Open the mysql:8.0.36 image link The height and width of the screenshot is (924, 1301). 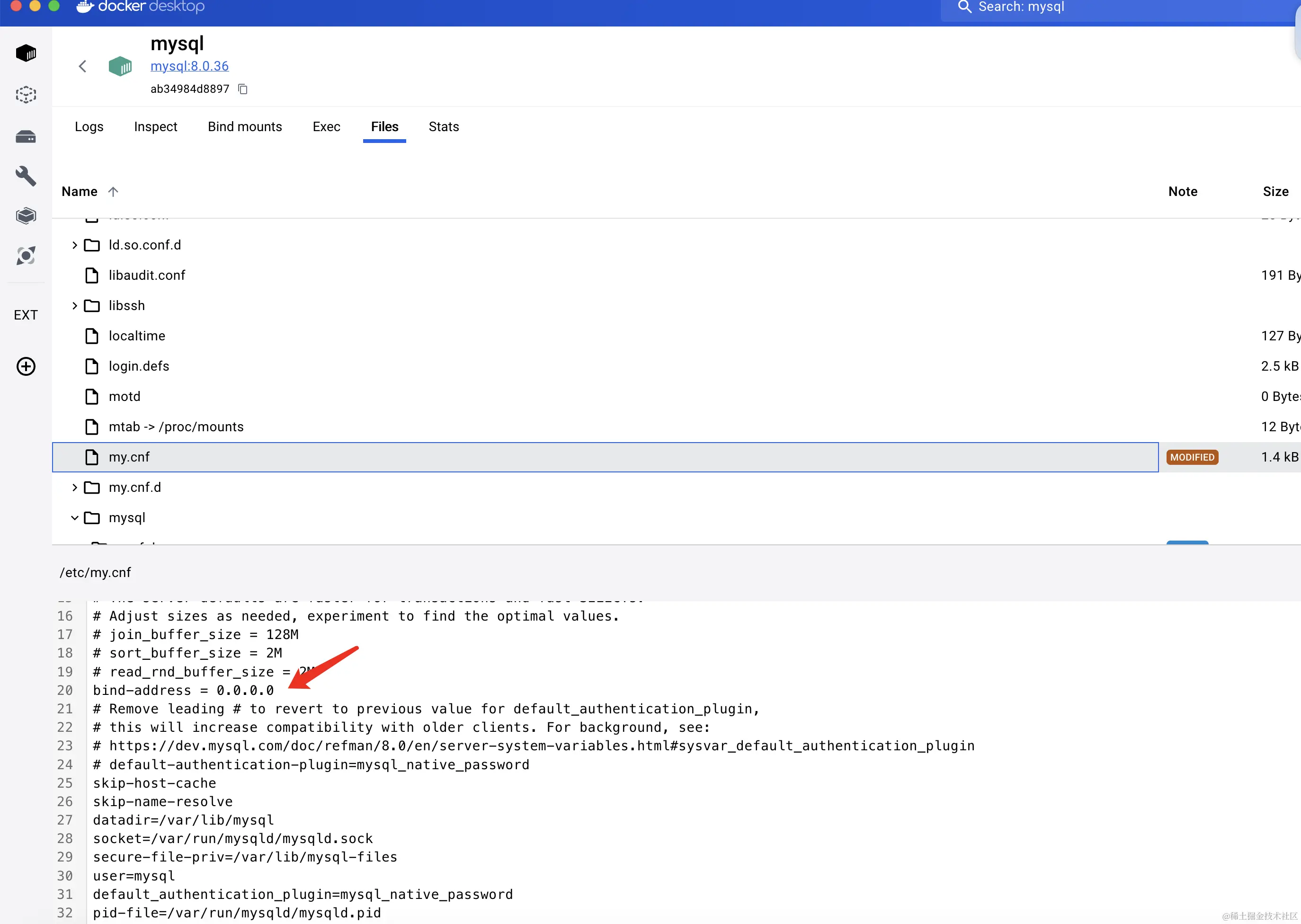(189, 66)
